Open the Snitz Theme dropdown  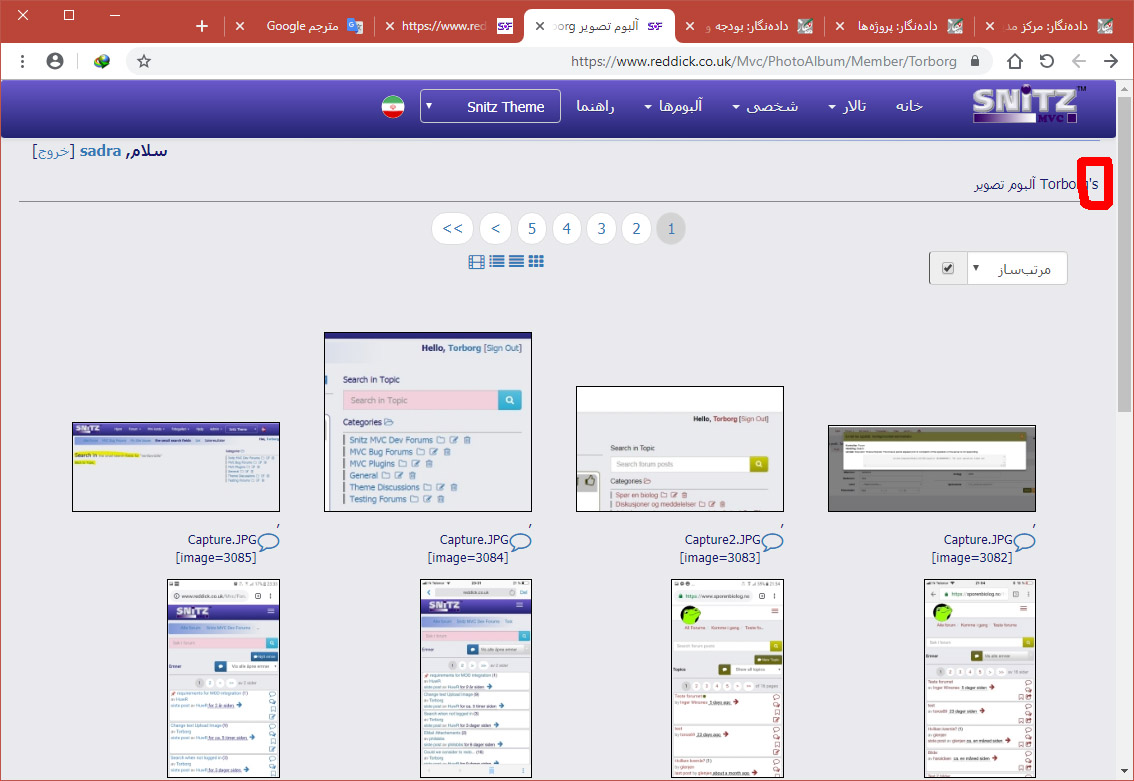490,106
